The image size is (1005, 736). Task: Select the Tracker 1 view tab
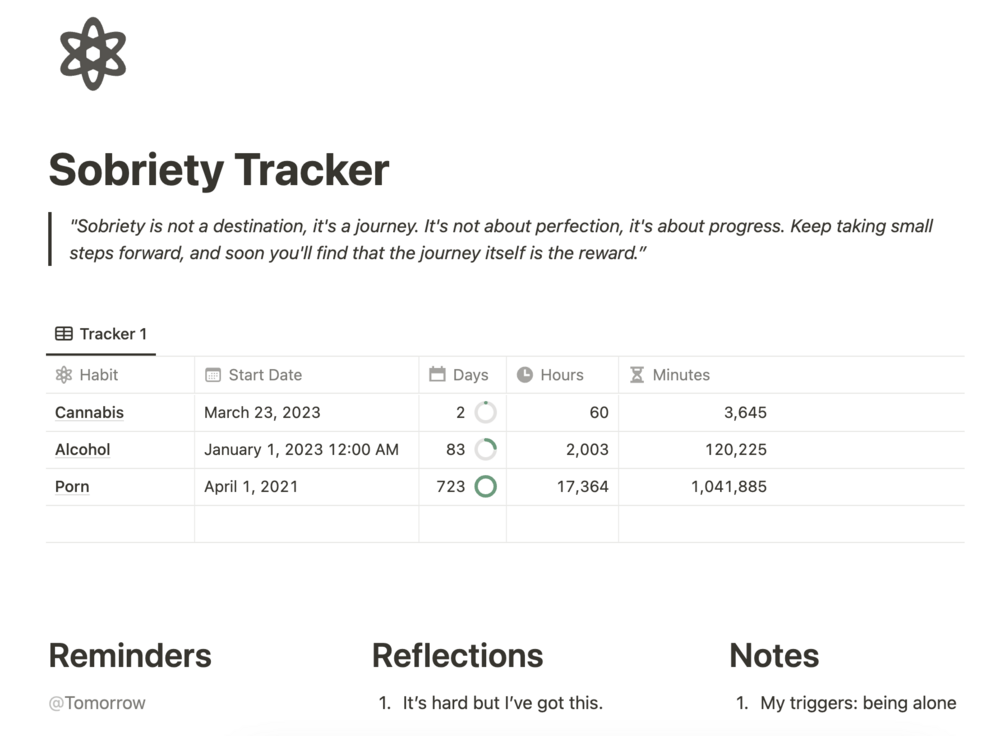pyautogui.click(x=101, y=334)
